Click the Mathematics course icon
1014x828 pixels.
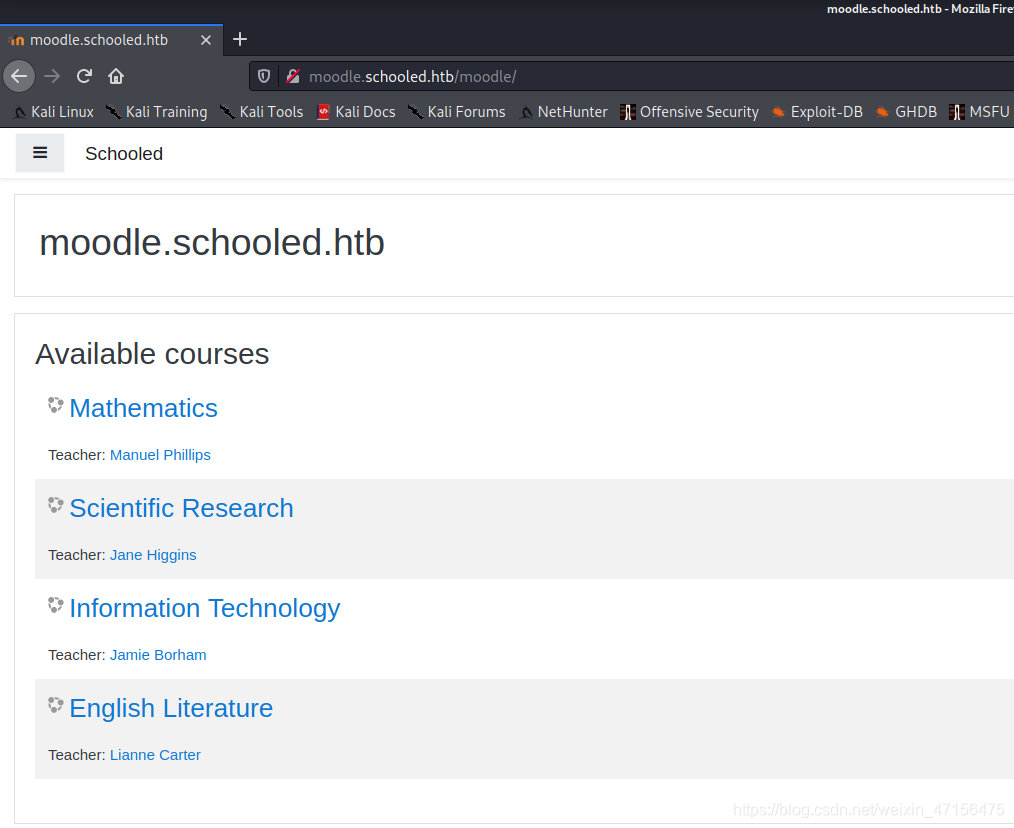56,406
